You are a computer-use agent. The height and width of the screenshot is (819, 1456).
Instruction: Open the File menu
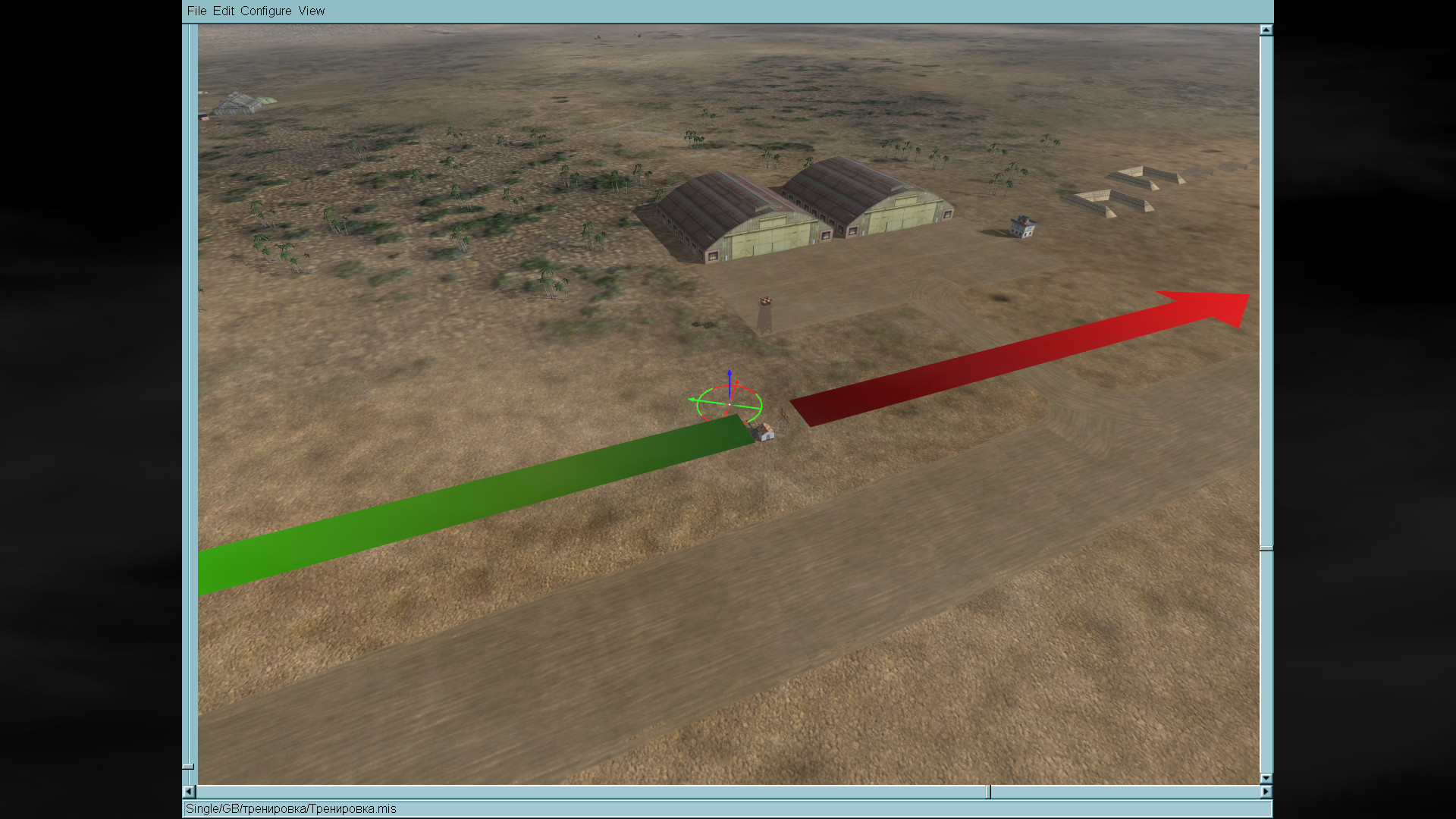coord(196,11)
